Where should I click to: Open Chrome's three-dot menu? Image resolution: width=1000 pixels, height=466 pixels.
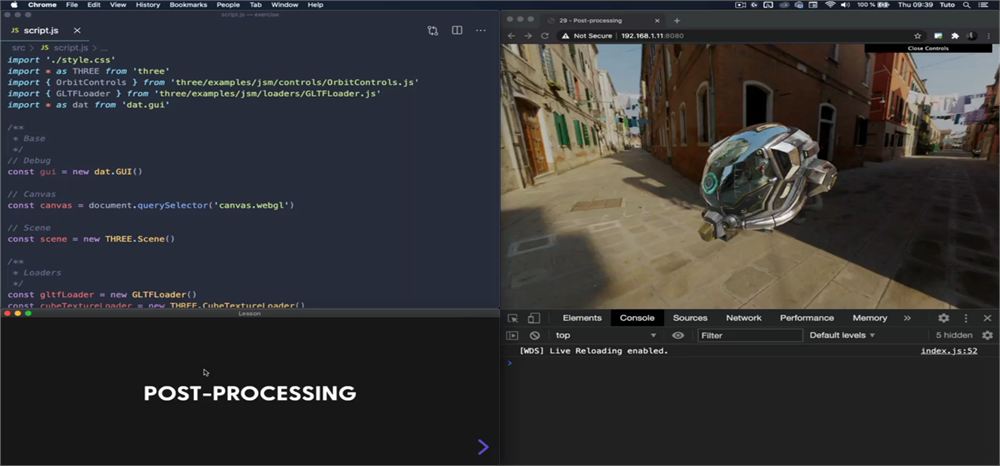[x=989, y=36]
